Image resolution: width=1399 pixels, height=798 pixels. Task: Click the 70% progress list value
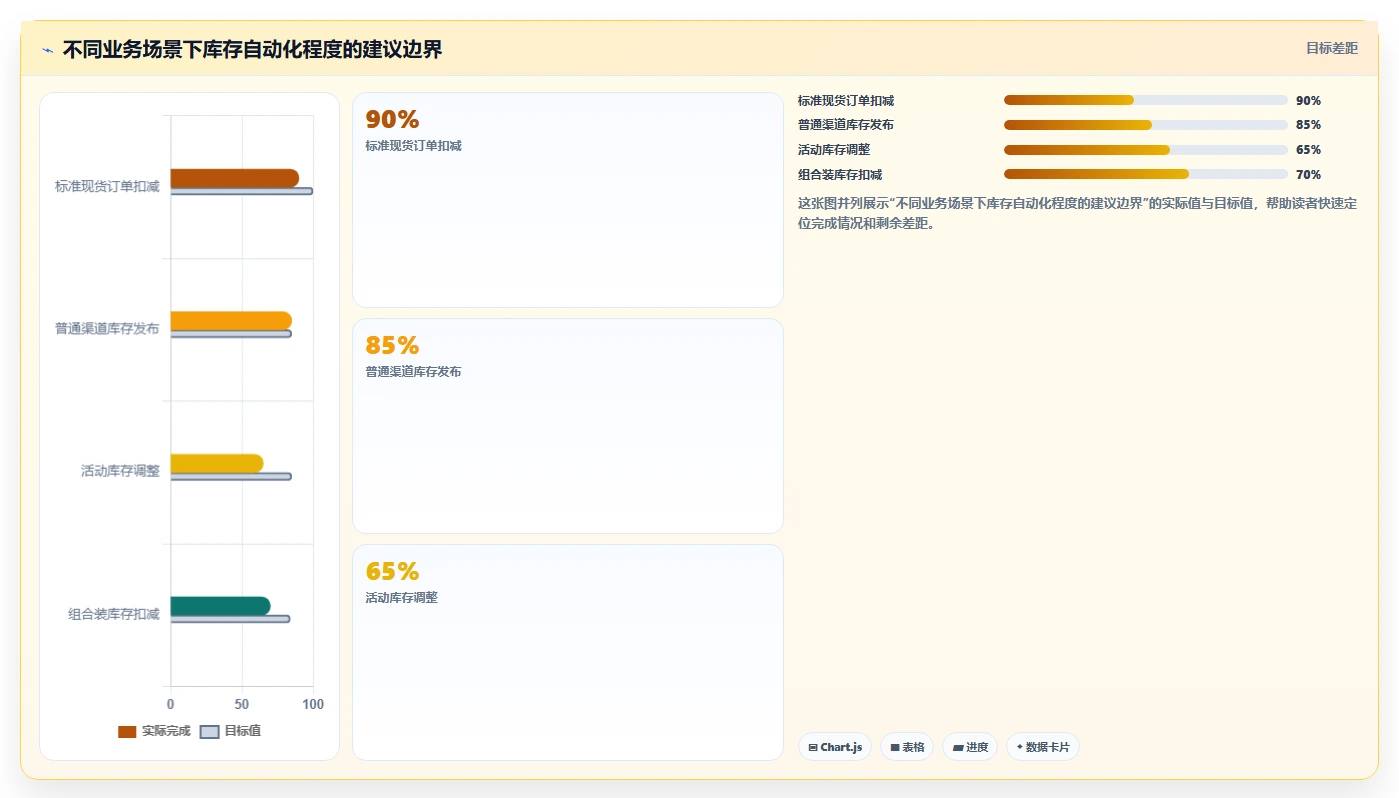tap(1308, 175)
